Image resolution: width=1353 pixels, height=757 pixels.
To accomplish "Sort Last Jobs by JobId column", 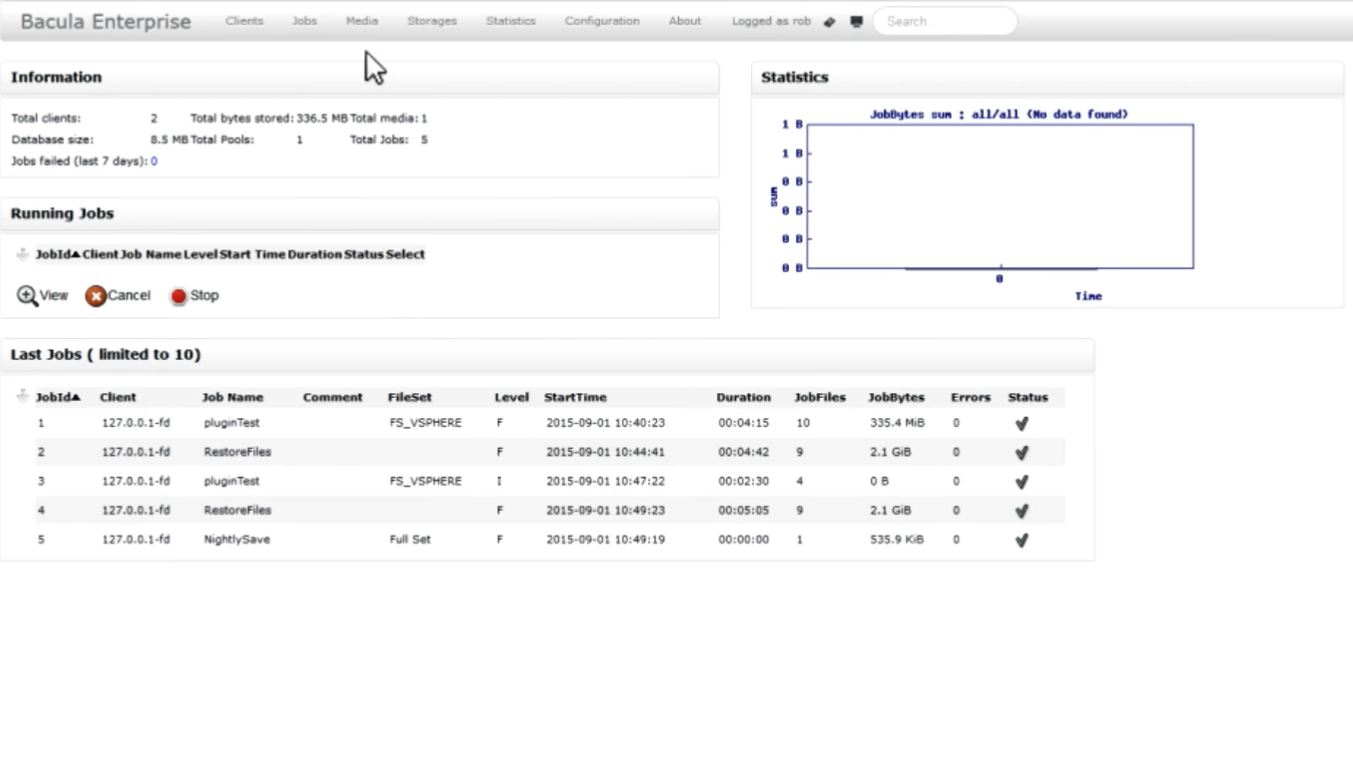I will pyautogui.click(x=58, y=397).
